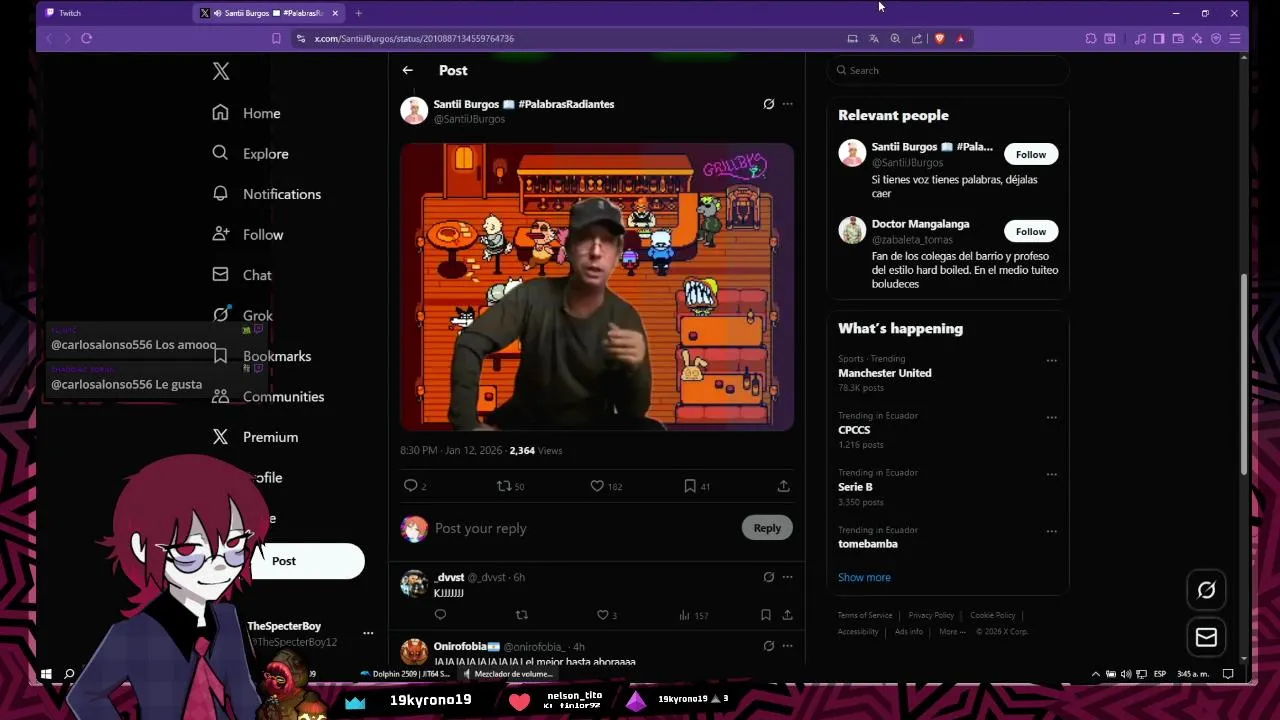Repost _dvvst's reply
Image resolution: width=1280 pixels, height=720 pixels.
pos(521,615)
